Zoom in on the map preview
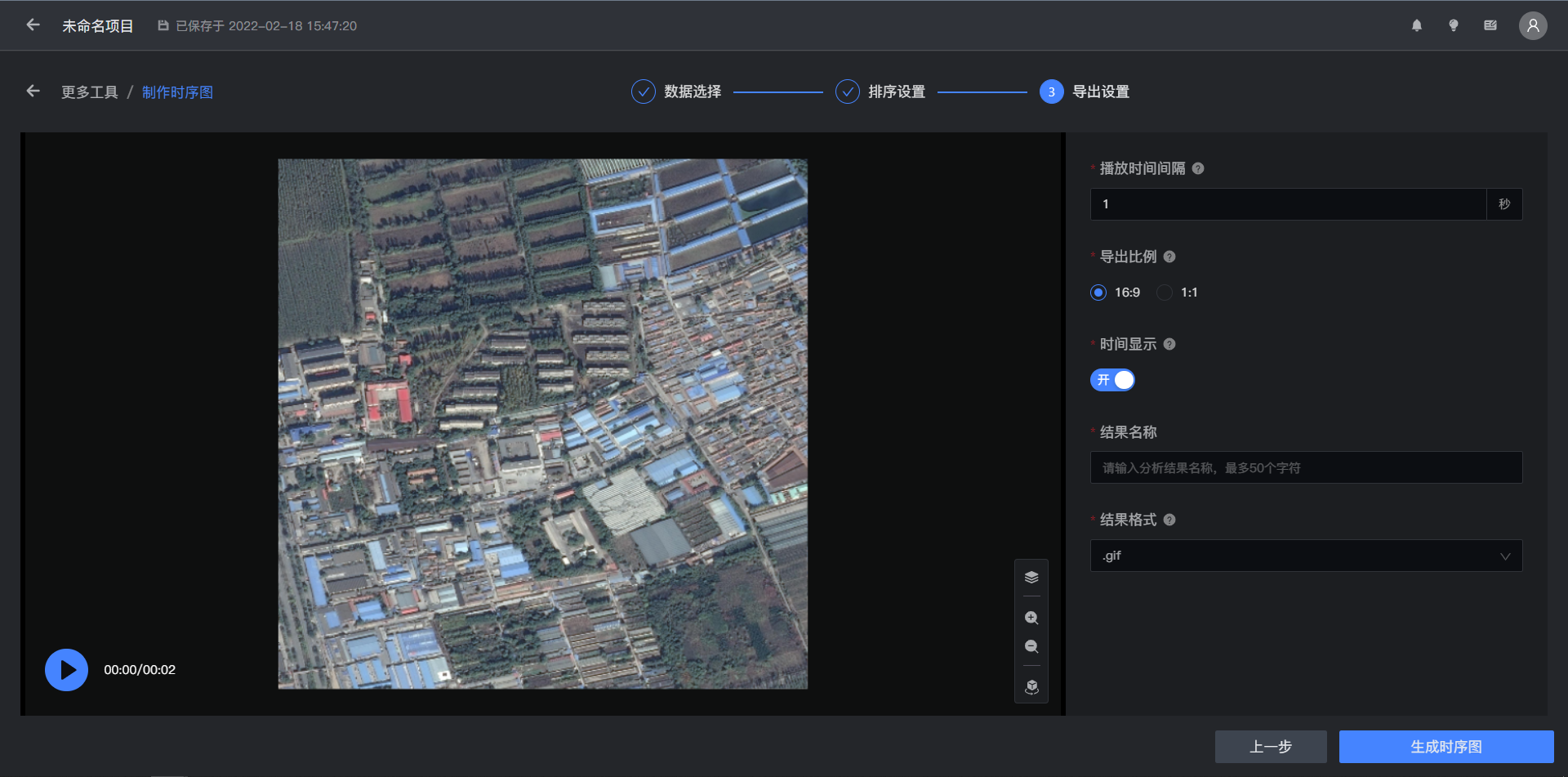Image resolution: width=1568 pixels, height=777 pixels. point(1031,618)
